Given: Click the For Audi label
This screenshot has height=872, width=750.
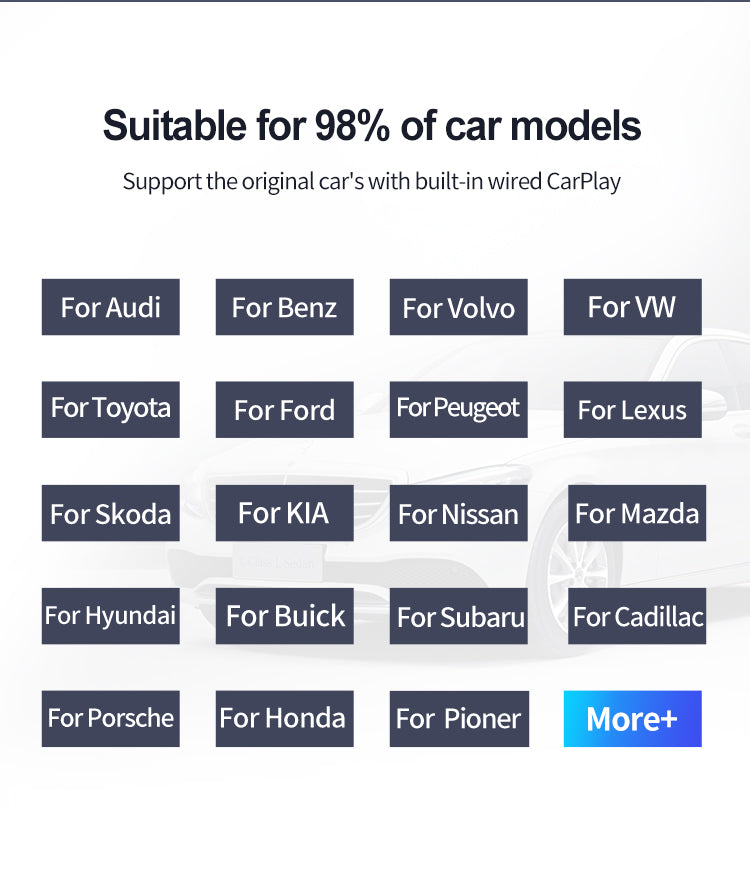Looking at the screenshot, I should click(110, 307).
